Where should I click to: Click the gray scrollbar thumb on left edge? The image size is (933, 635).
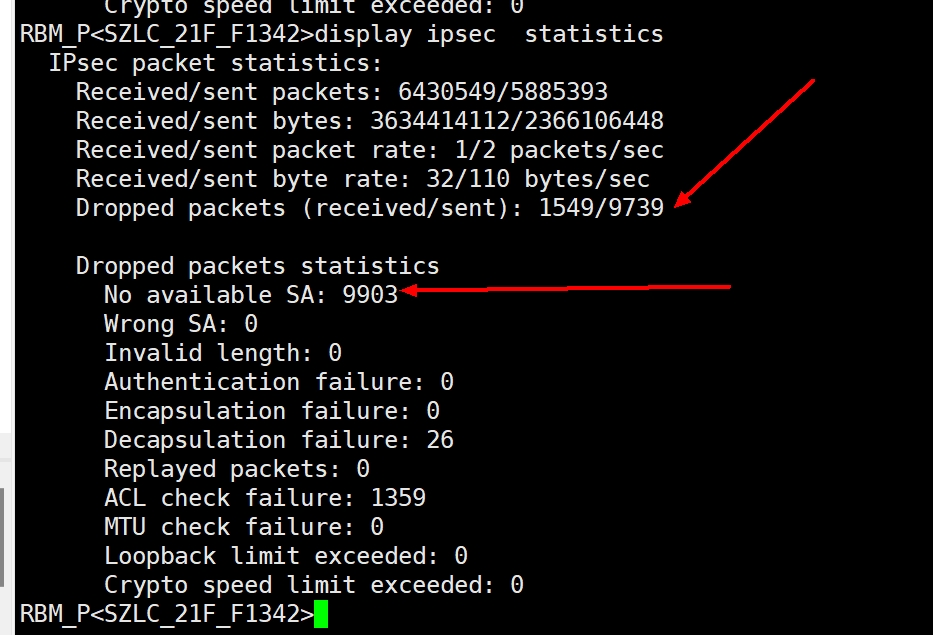[x=2, y=535]
